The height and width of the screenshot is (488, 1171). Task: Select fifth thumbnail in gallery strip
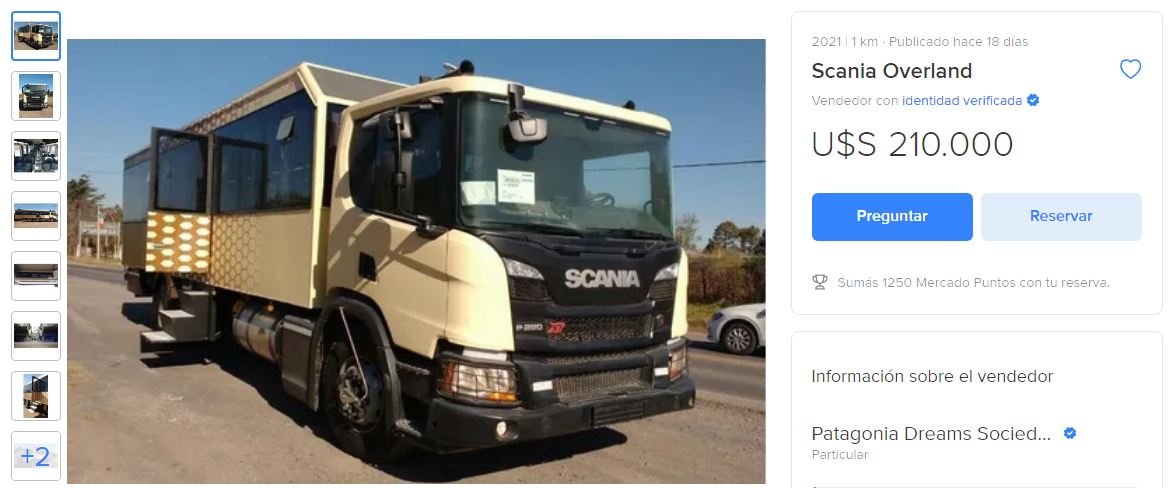[x=36, y=276]
